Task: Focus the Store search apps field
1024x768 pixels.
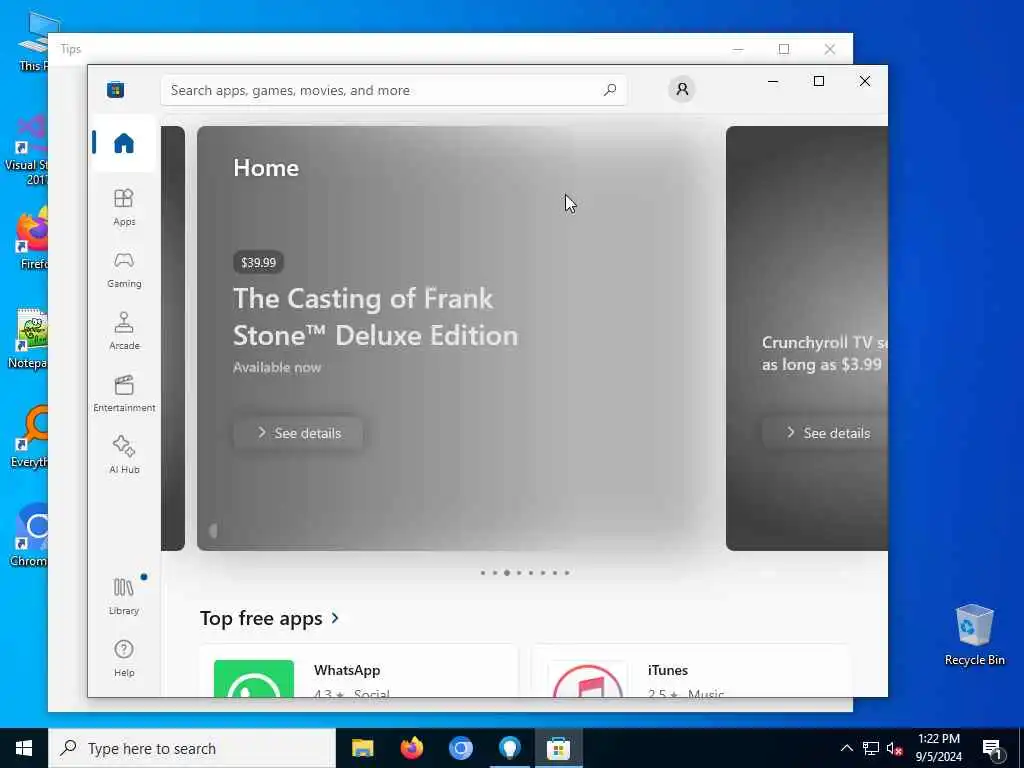Action: point(394,90)
